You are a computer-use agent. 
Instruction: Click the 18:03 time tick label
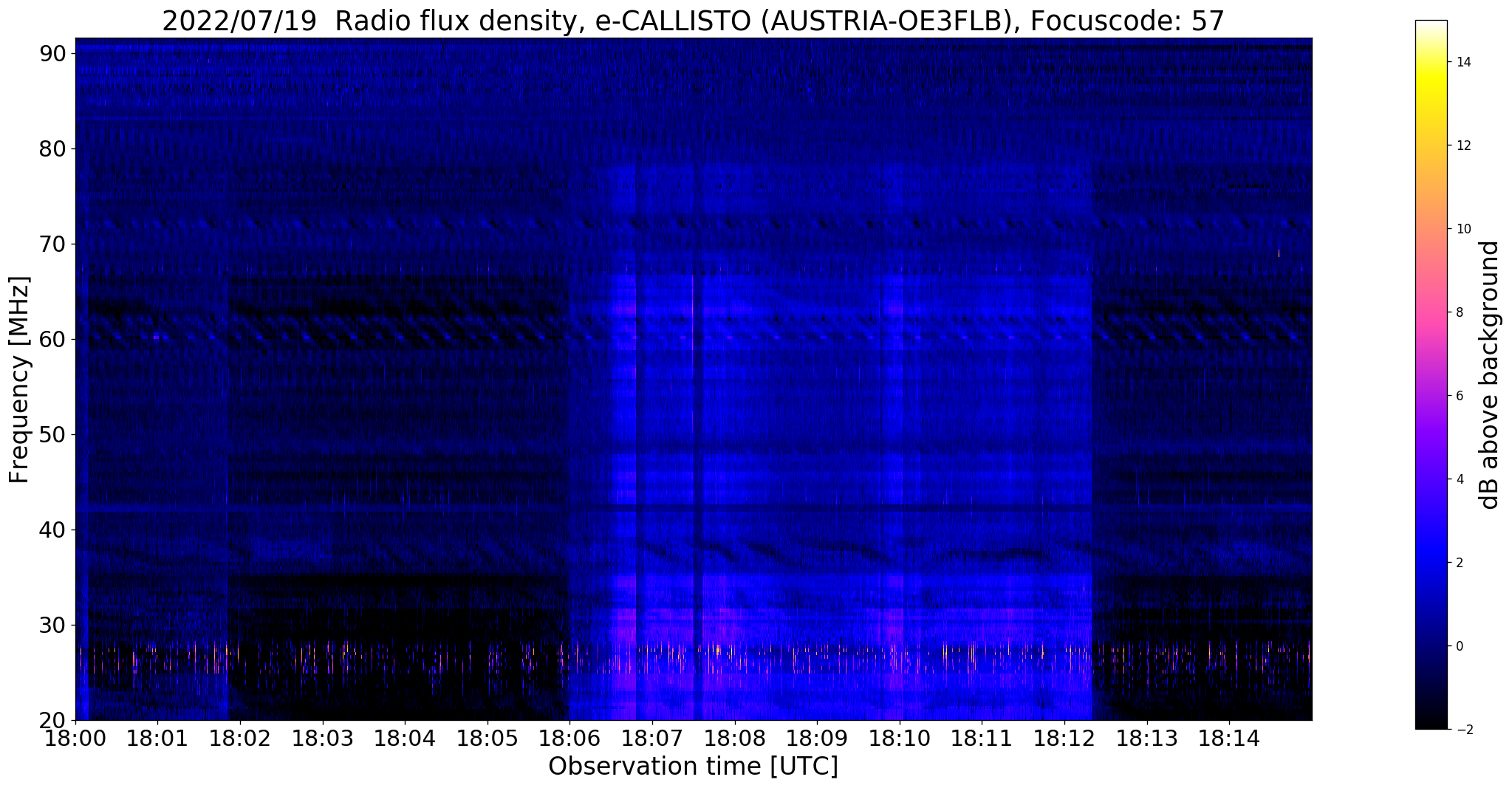click(323, 738)
